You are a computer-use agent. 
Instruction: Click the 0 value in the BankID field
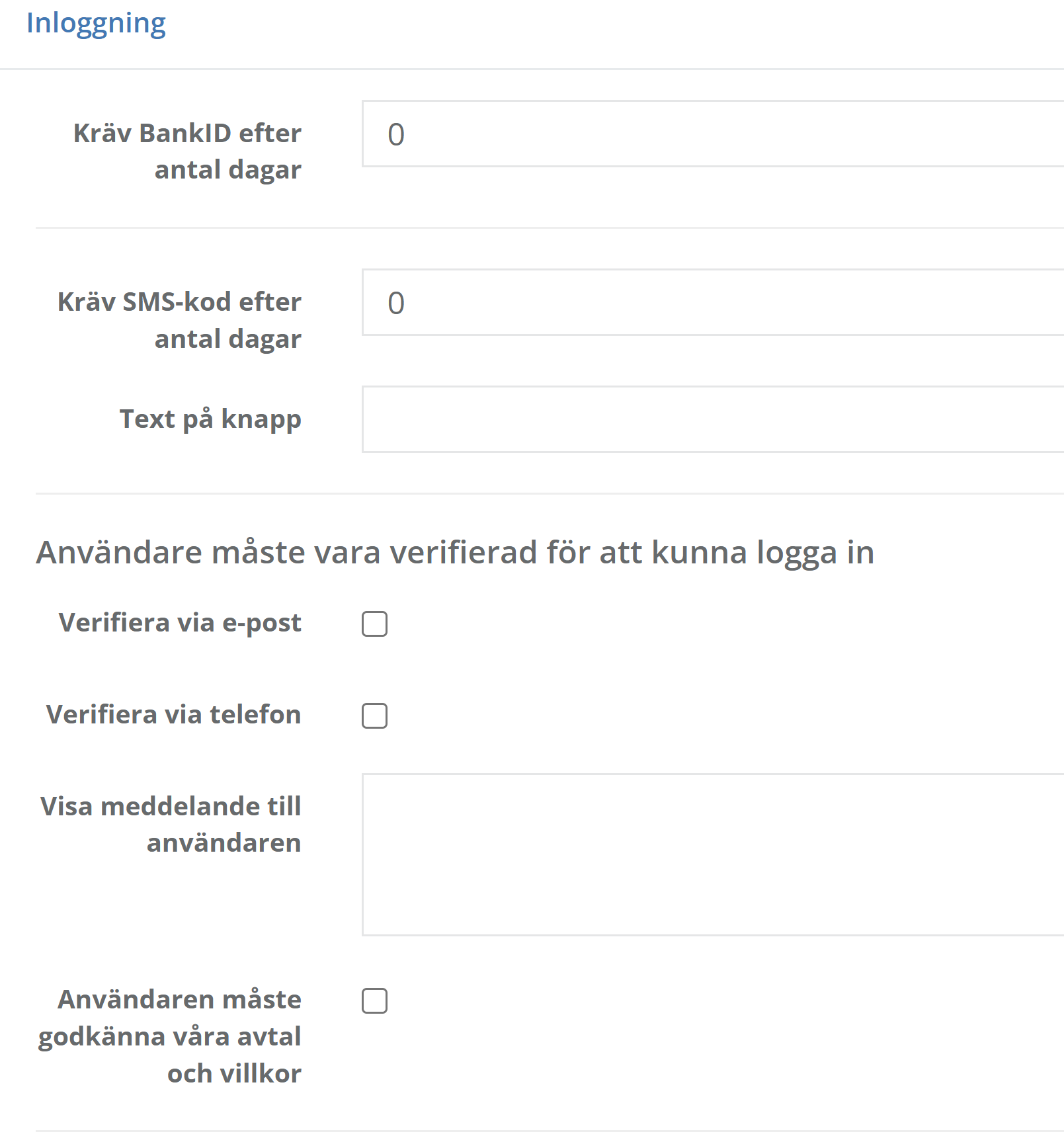point(395,135)
